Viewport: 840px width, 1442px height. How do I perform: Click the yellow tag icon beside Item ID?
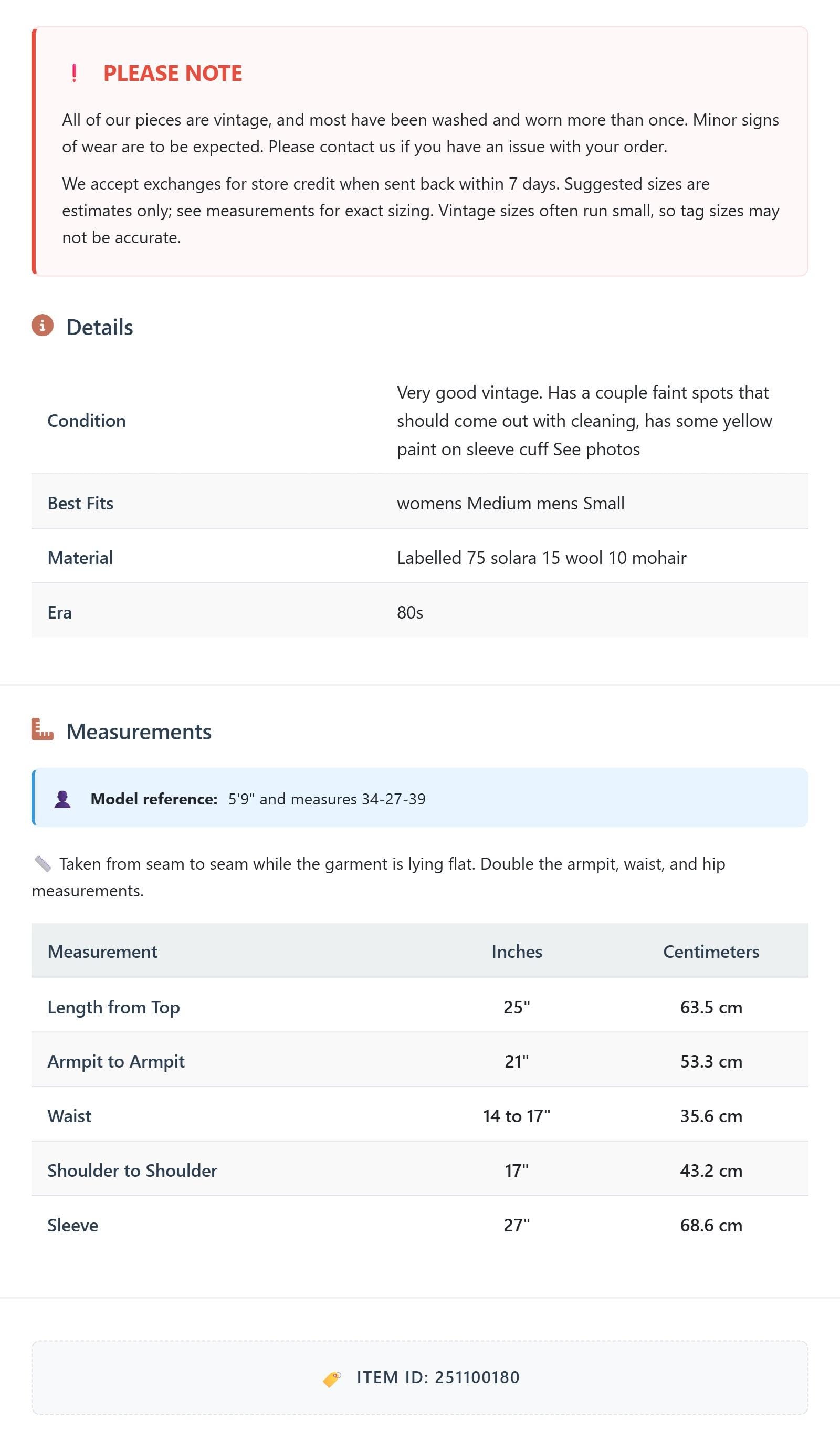tap(332, 1378)
